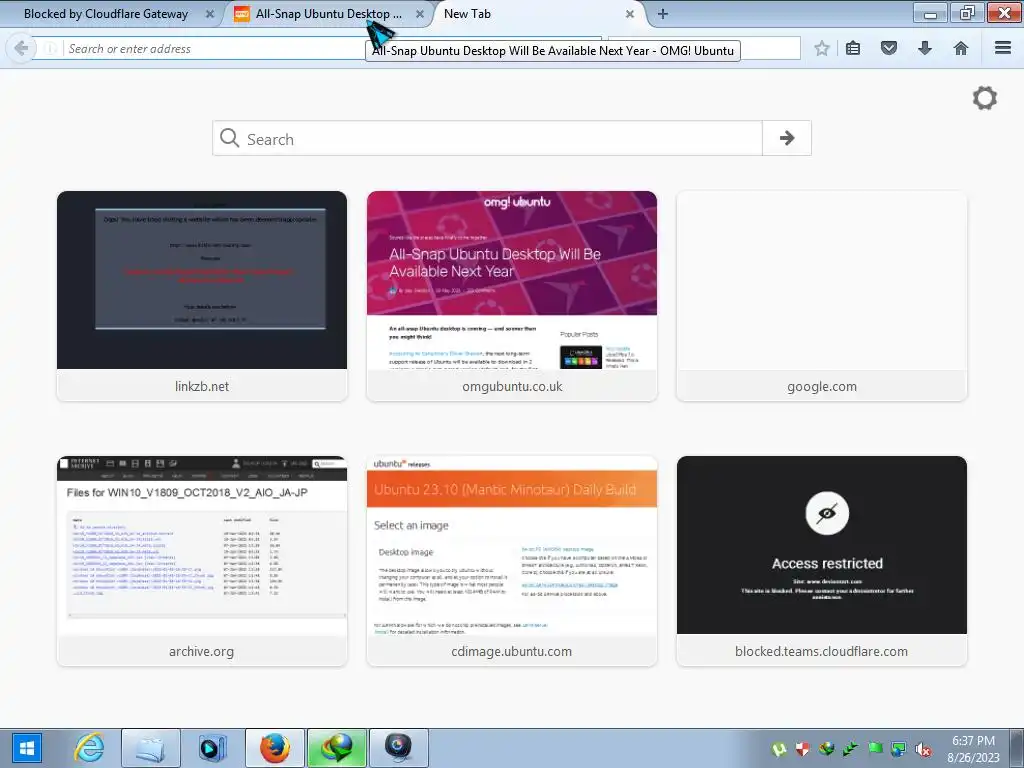Image resolution: width=1024 pixels, height=768 pixels.
Task: Open the omgubuntu.co.uk tile
Action: click(512, 296)
